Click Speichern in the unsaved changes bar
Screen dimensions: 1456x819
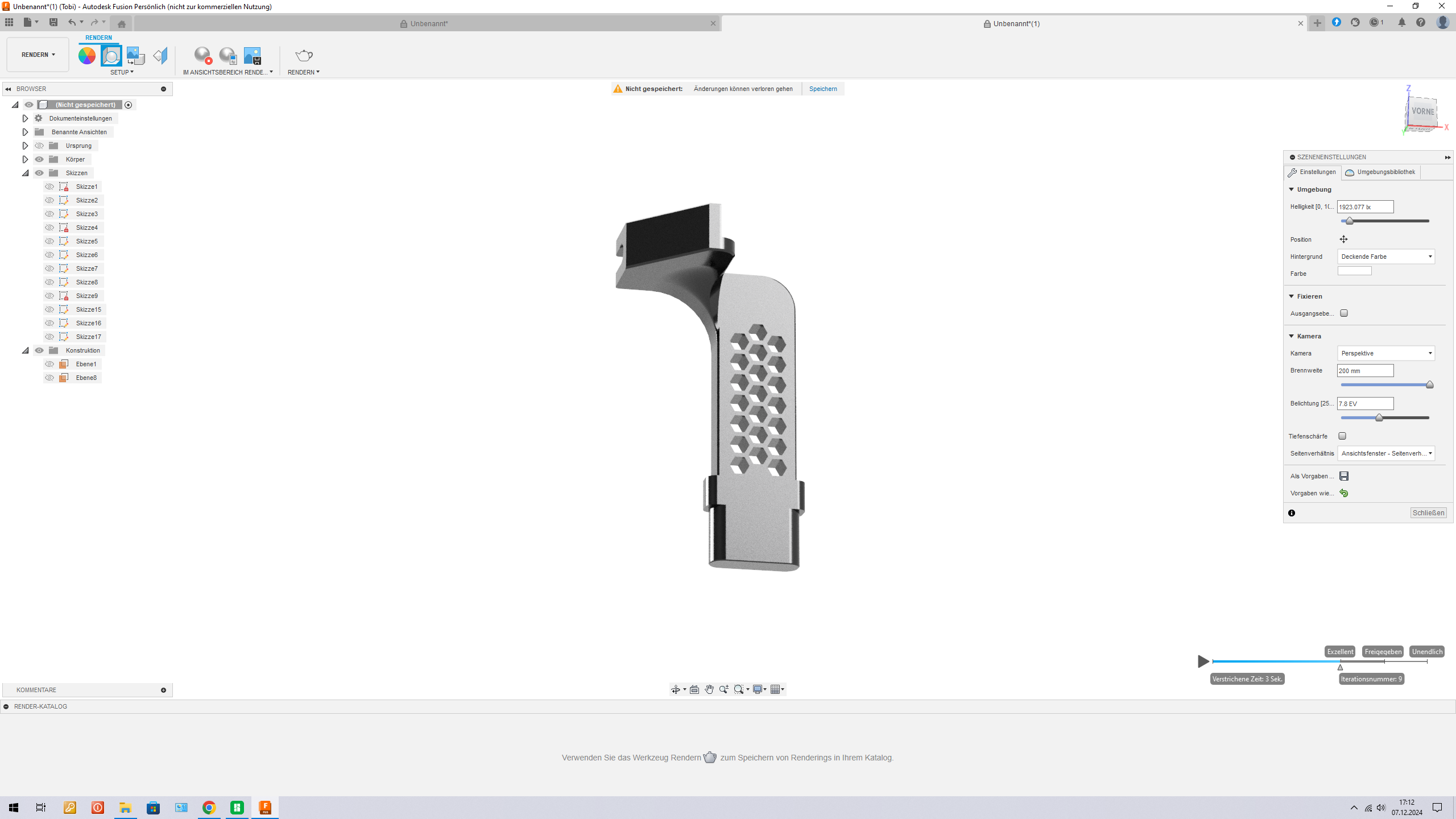click(x=823, y=89)
